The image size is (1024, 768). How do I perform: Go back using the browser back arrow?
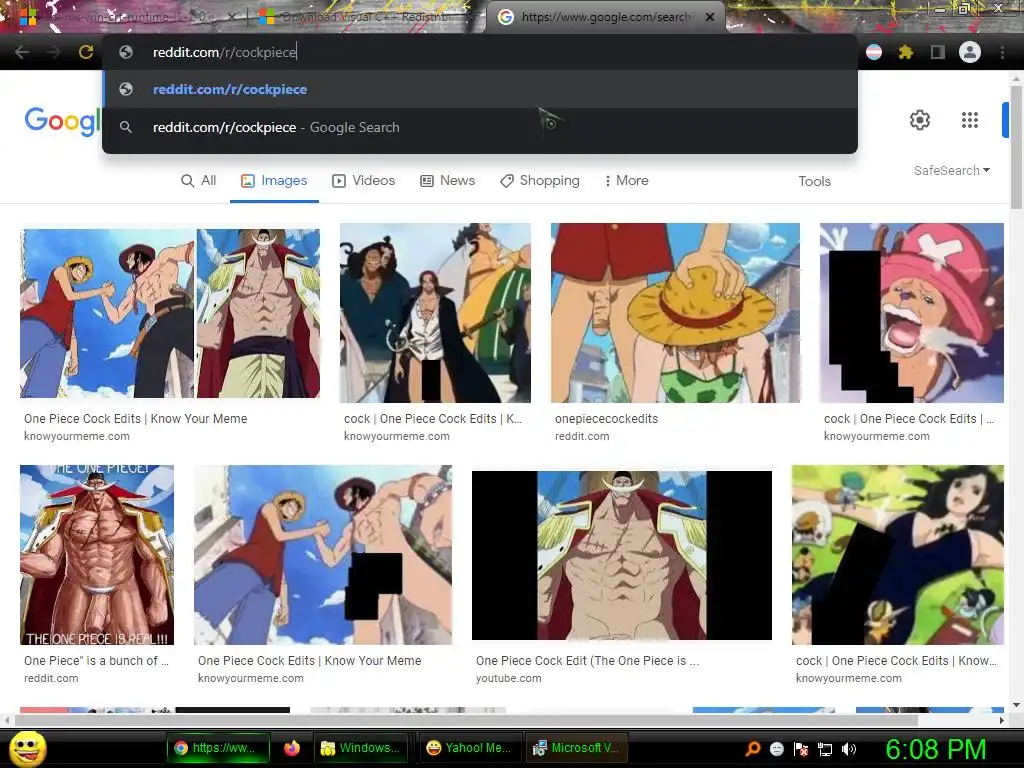pos(22,52)
